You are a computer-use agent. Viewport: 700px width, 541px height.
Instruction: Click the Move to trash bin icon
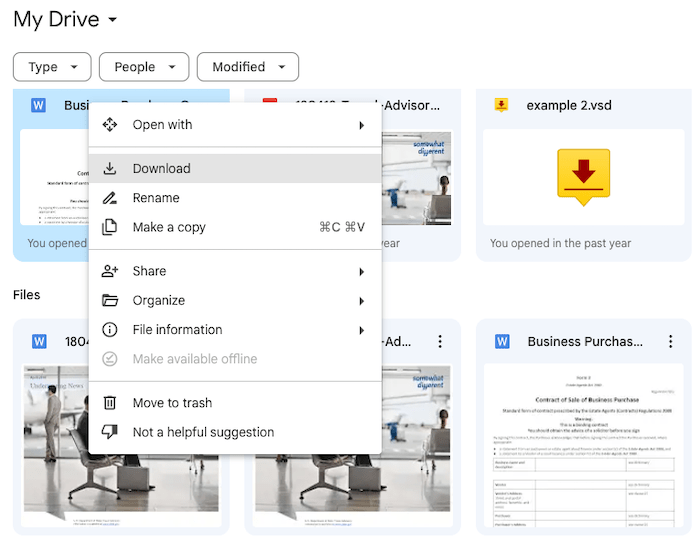point(110,403)
